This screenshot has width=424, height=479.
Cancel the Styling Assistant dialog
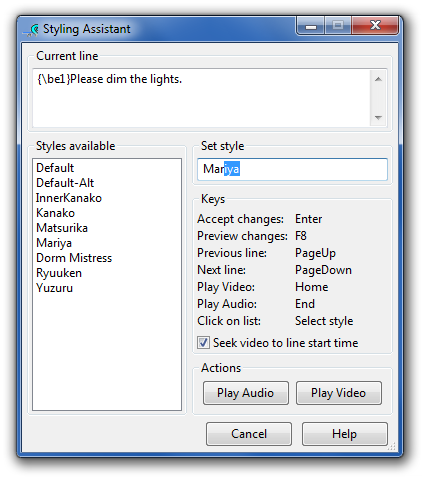tap(249, 434)
